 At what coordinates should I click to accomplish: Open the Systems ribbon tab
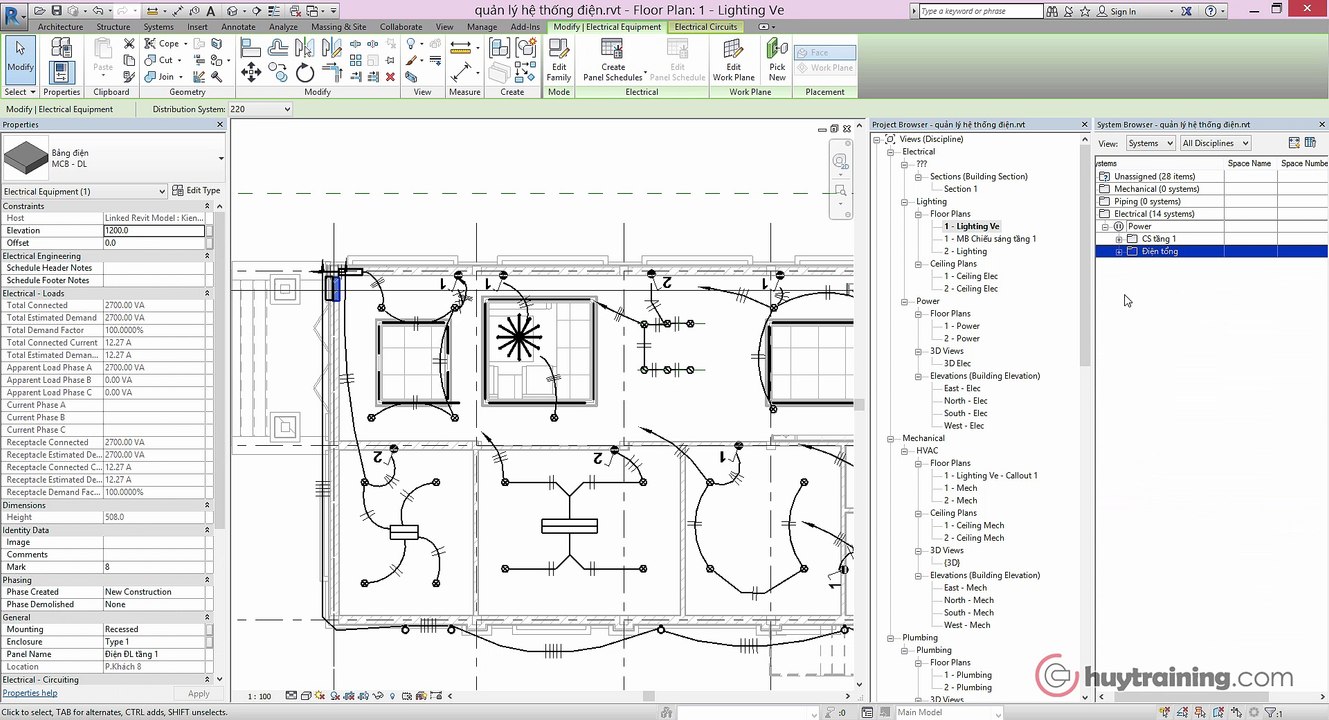click(158, 27)
